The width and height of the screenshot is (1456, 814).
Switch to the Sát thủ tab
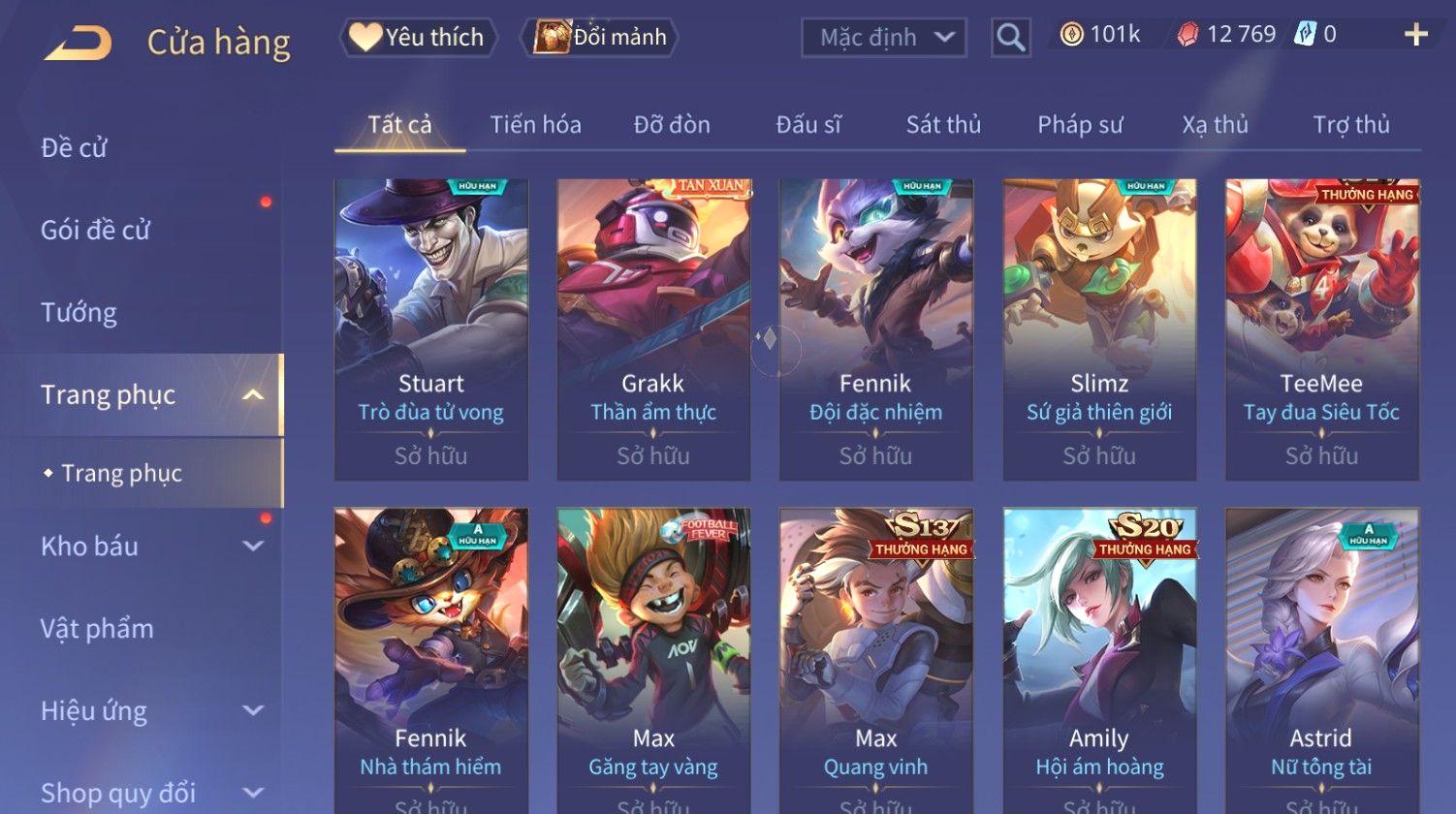[943, 124]
